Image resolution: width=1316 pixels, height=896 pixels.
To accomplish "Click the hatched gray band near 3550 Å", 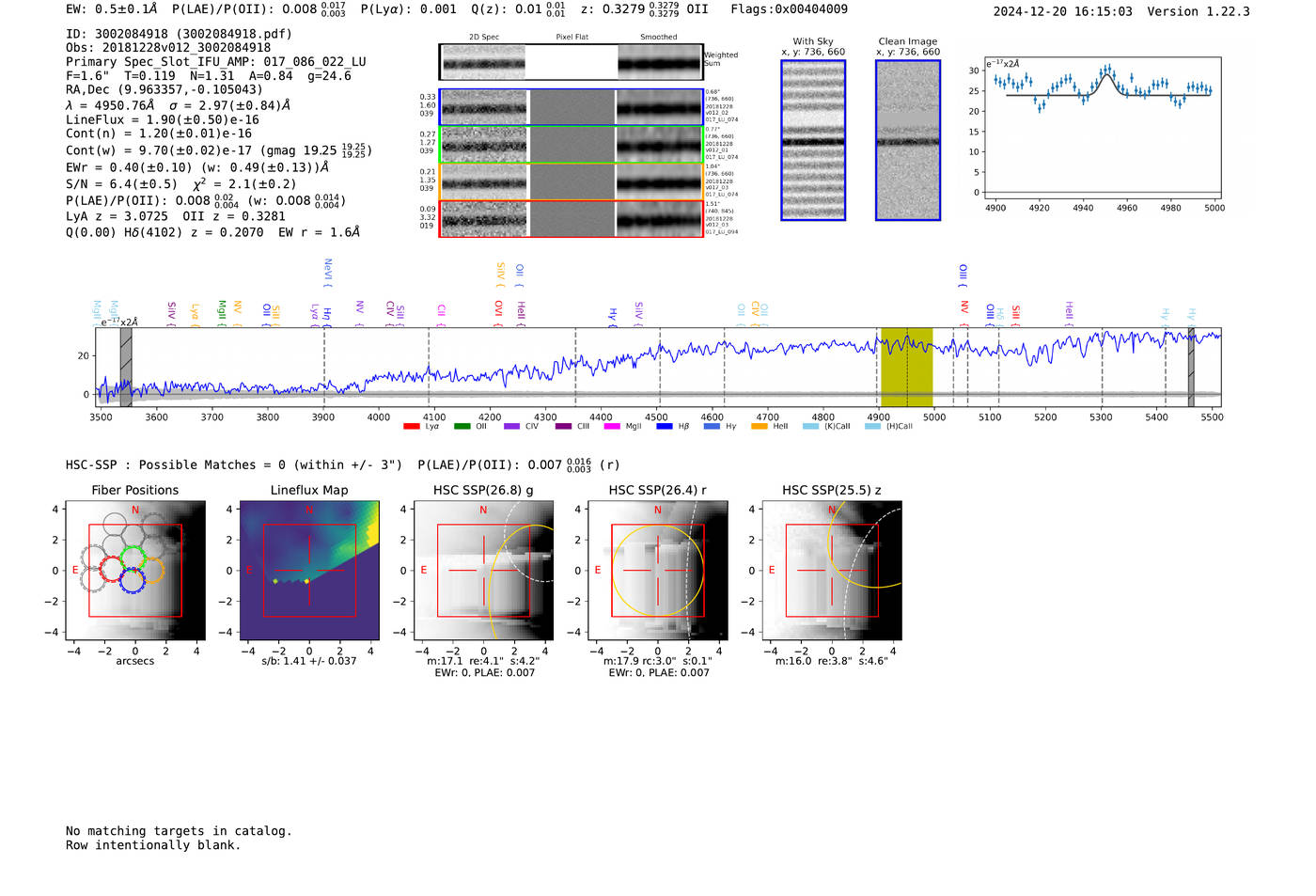I will point(126,367).
